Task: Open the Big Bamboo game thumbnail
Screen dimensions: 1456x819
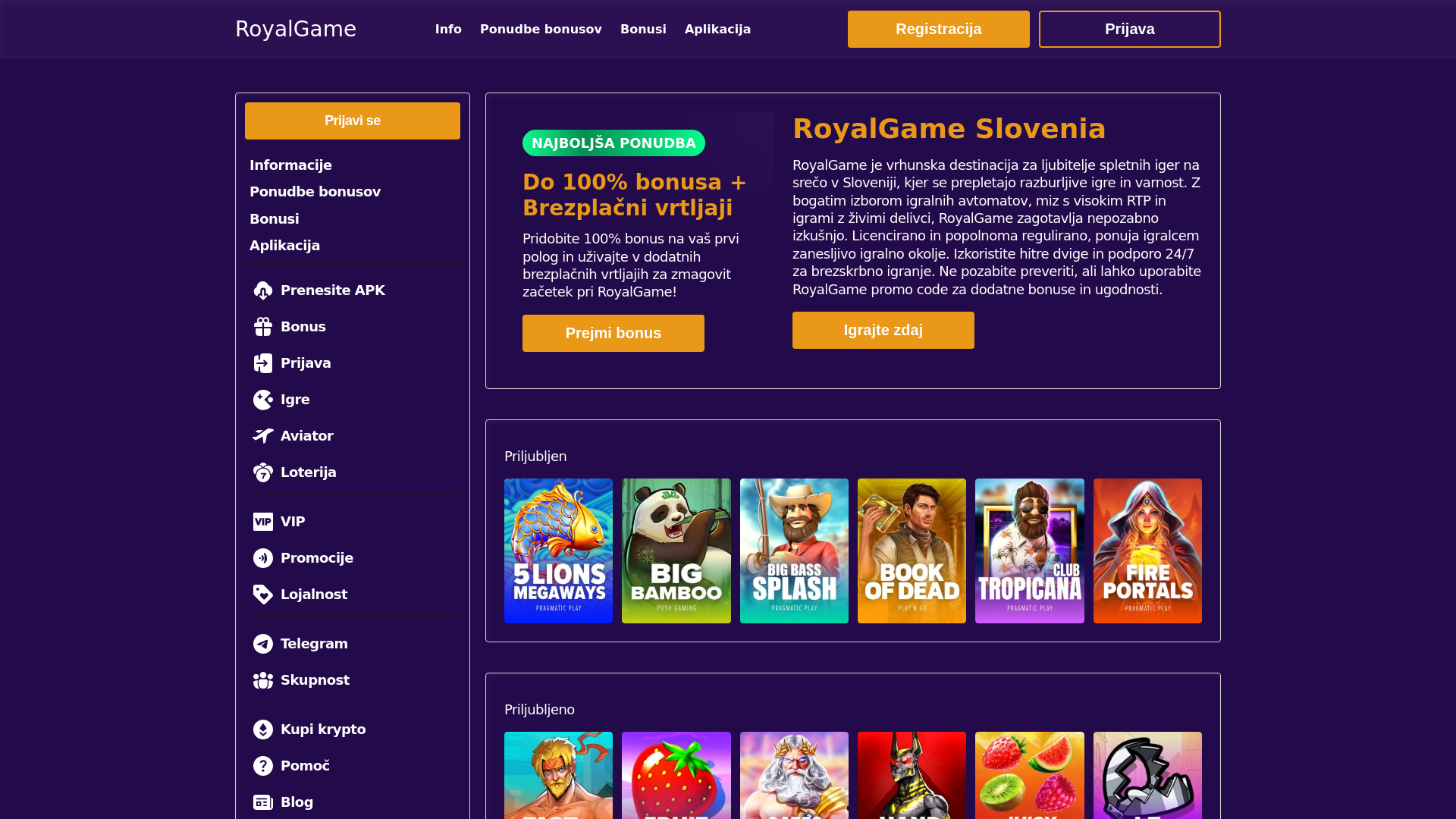Action: tap(676, 551)
